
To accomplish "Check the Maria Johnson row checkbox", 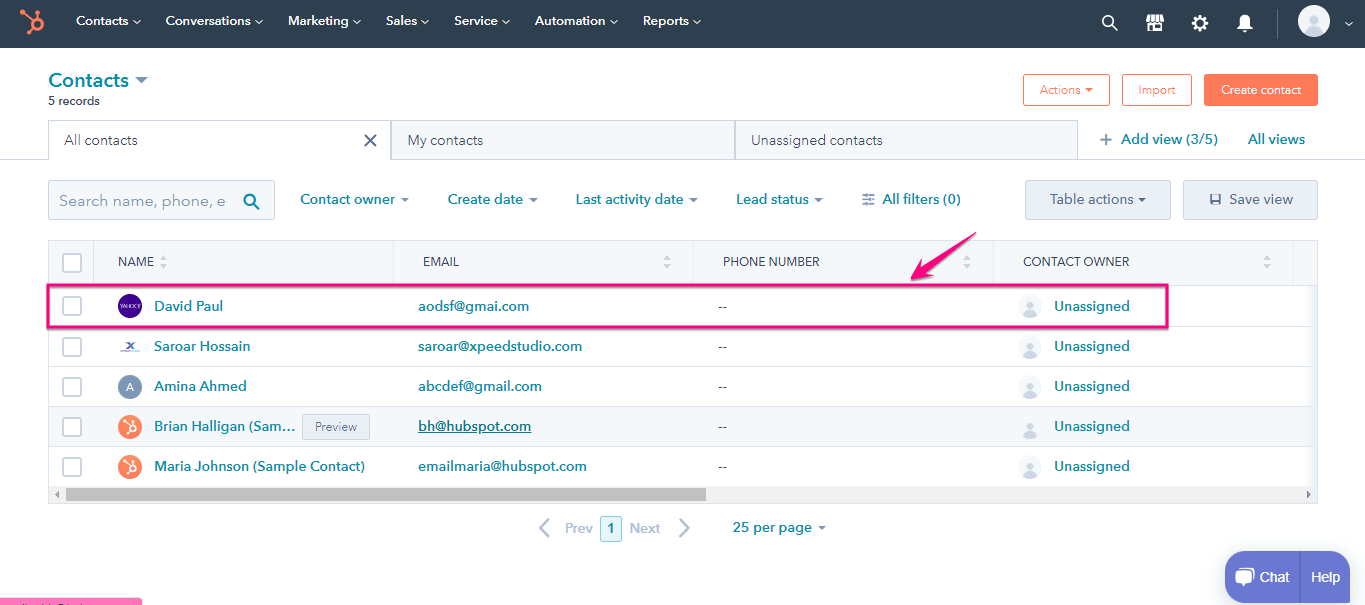I will pos(72,466).
